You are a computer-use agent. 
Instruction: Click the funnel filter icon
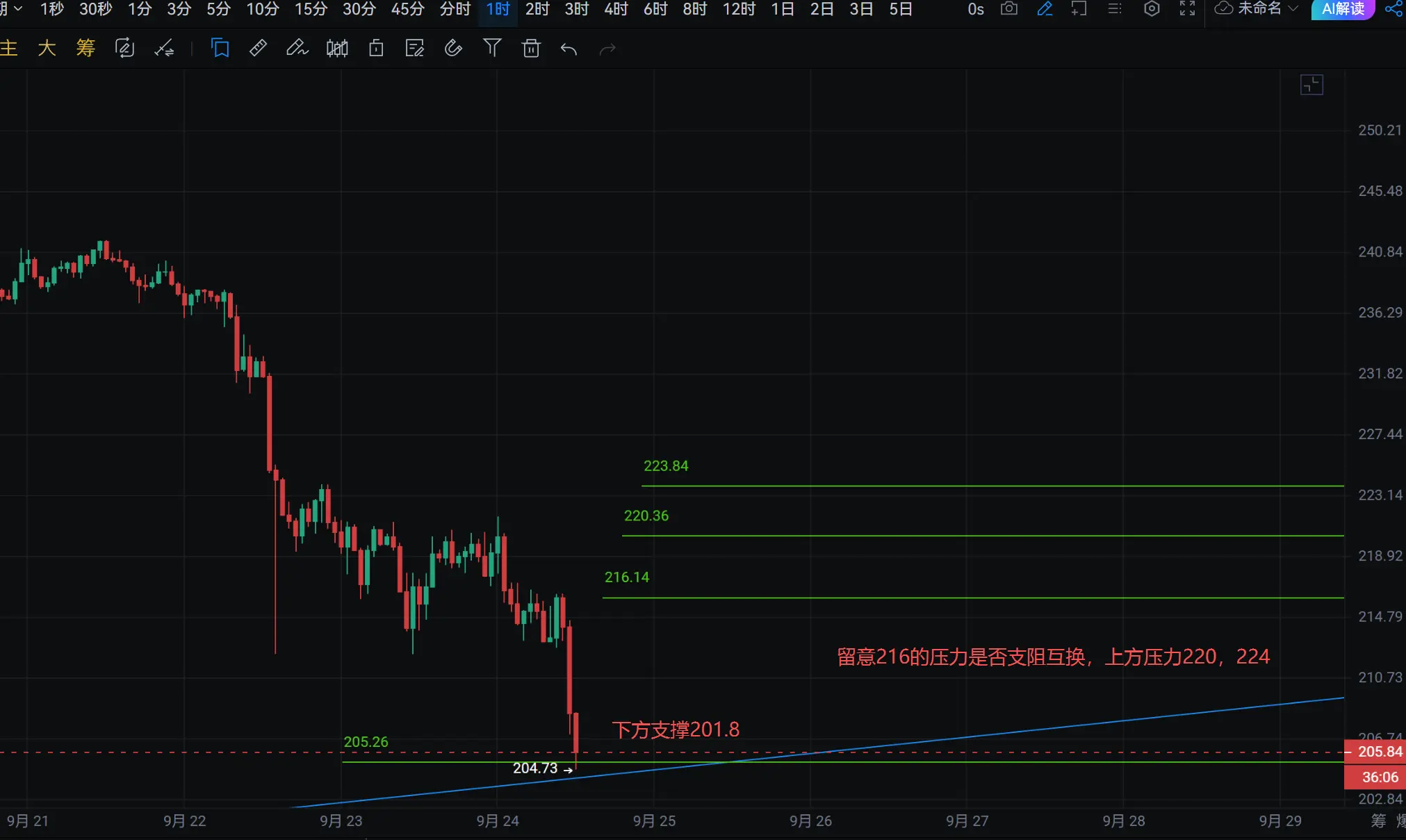(492, 48)
